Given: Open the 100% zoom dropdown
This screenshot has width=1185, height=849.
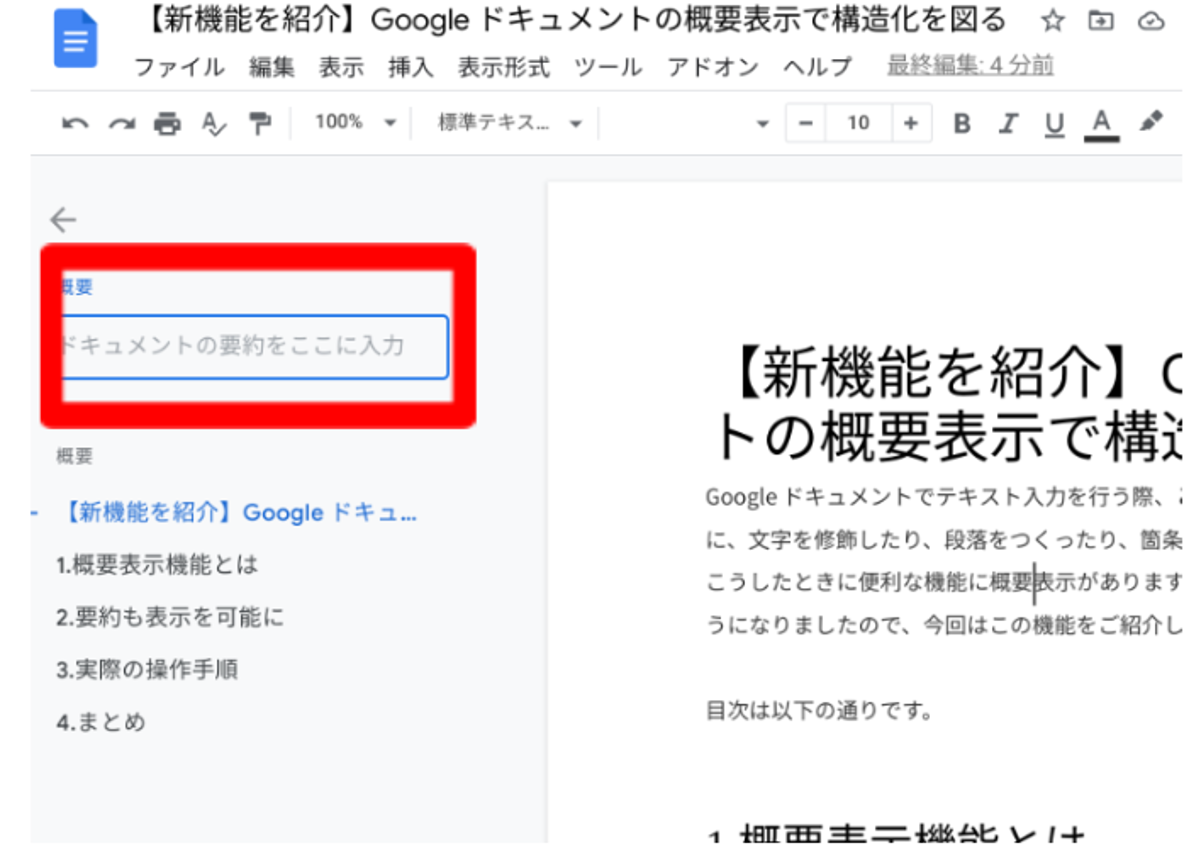Looking at the screenshot, I should [x=354, y=122].
